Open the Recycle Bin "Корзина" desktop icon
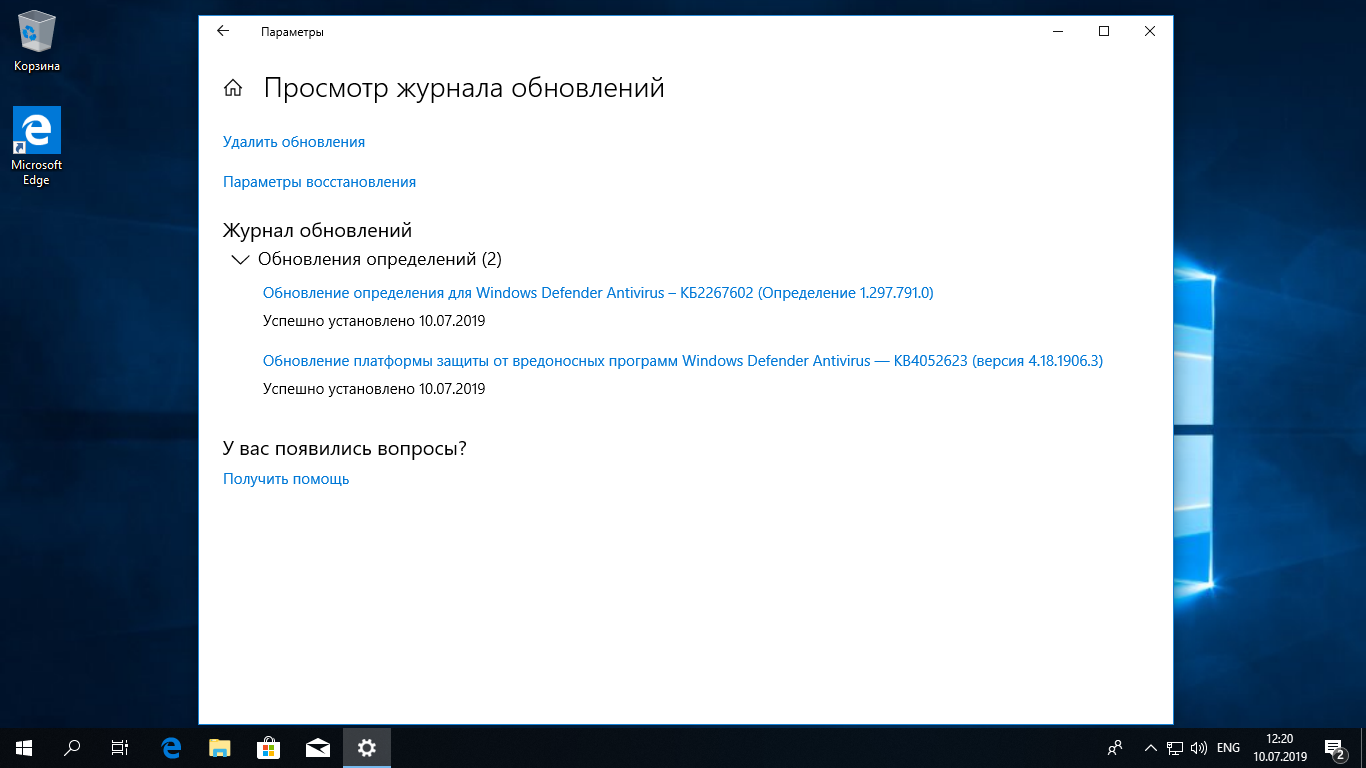This screenshot has height=768, width=1366. tap(37, 41)
